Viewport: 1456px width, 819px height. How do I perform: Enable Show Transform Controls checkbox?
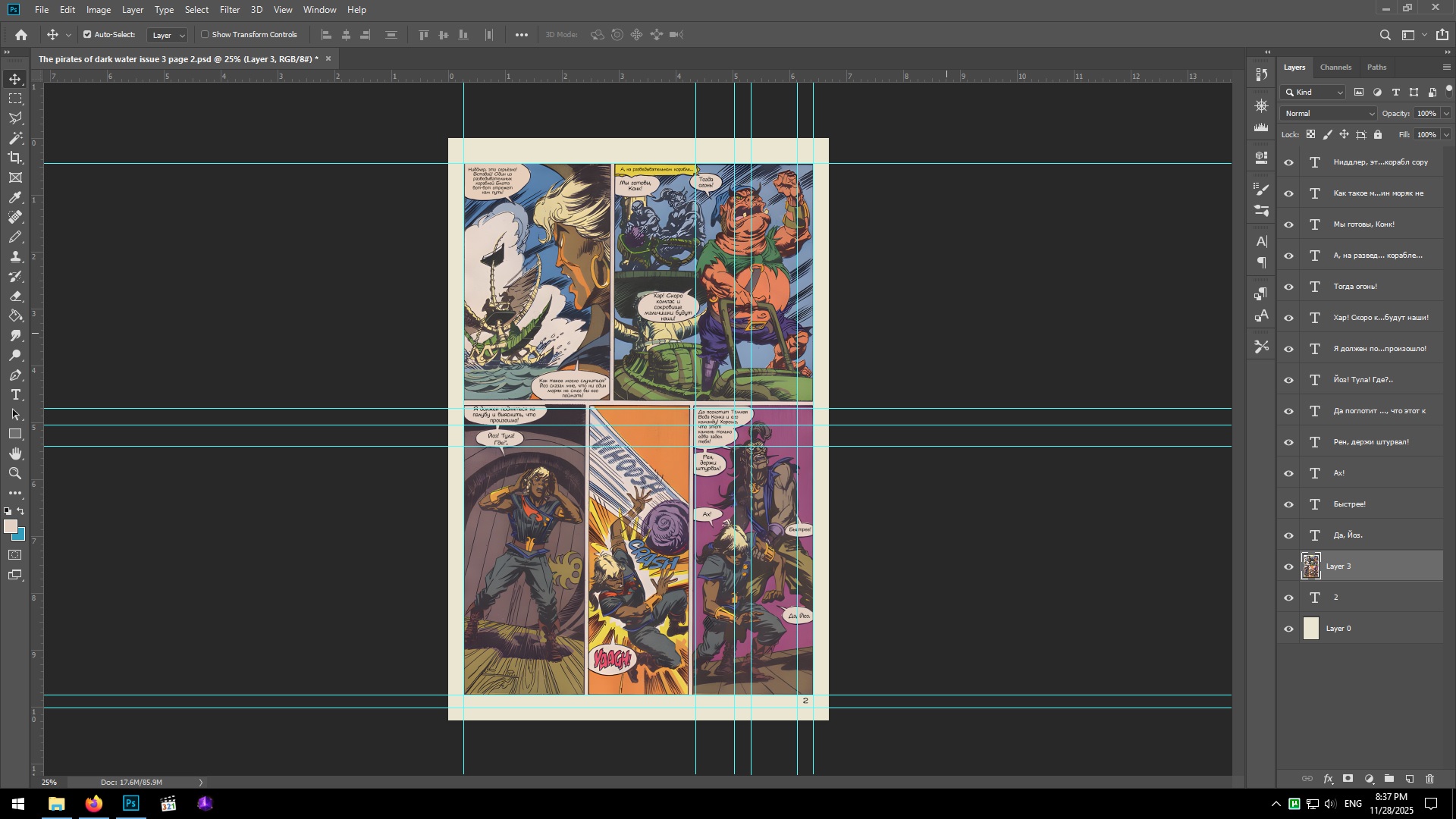coord(205,35)
